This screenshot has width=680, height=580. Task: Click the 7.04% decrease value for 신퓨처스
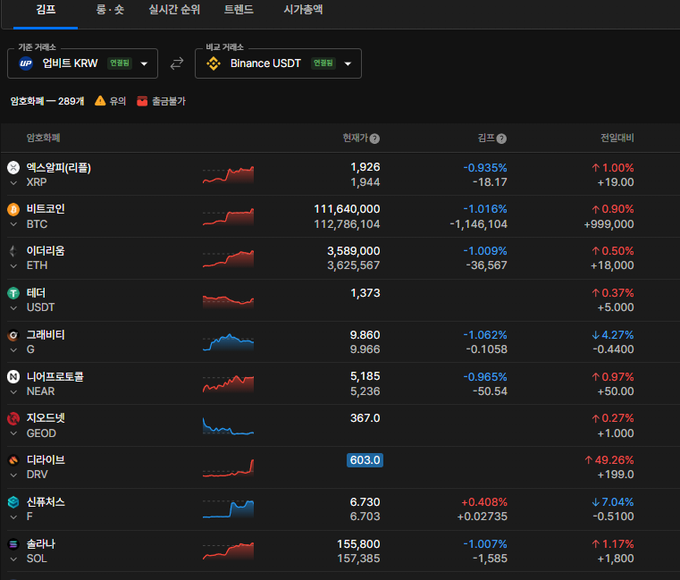613,502
